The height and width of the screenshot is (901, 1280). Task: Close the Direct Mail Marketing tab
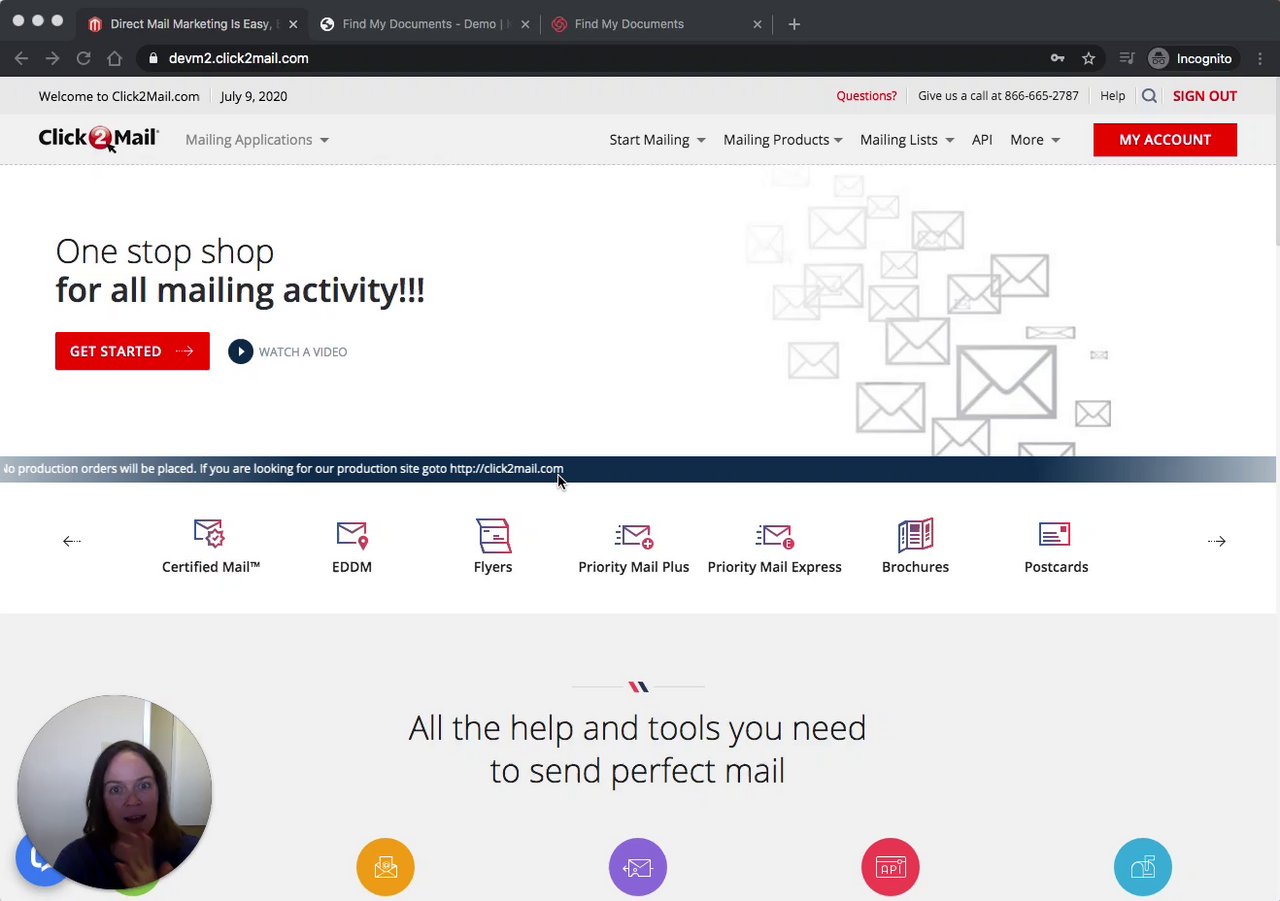293,24
